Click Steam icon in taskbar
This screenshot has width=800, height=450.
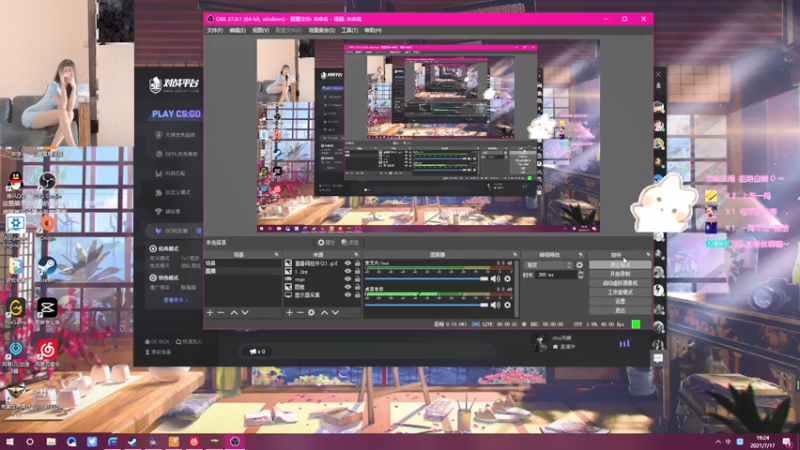(x=133, y=441)
